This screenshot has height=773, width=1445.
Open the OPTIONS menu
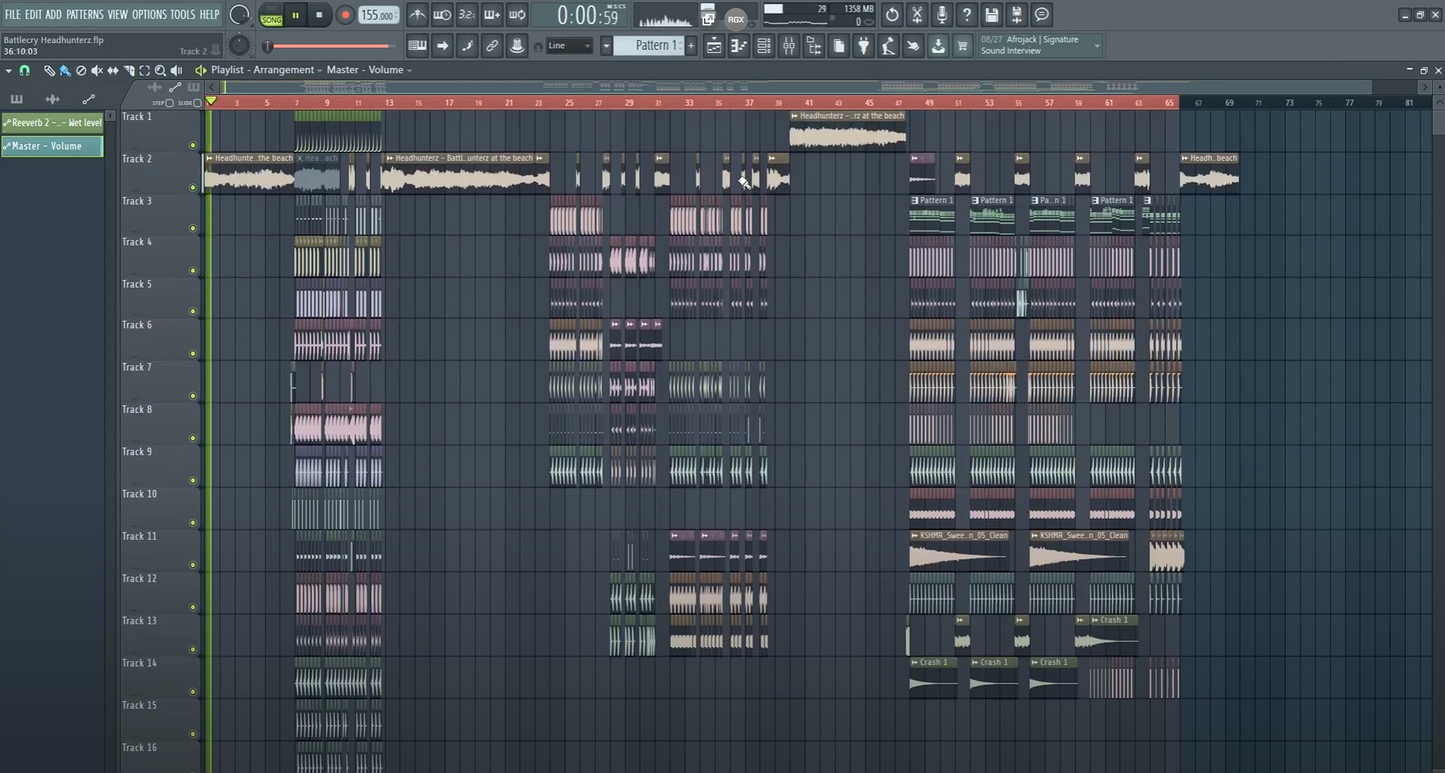pos(149,14)
